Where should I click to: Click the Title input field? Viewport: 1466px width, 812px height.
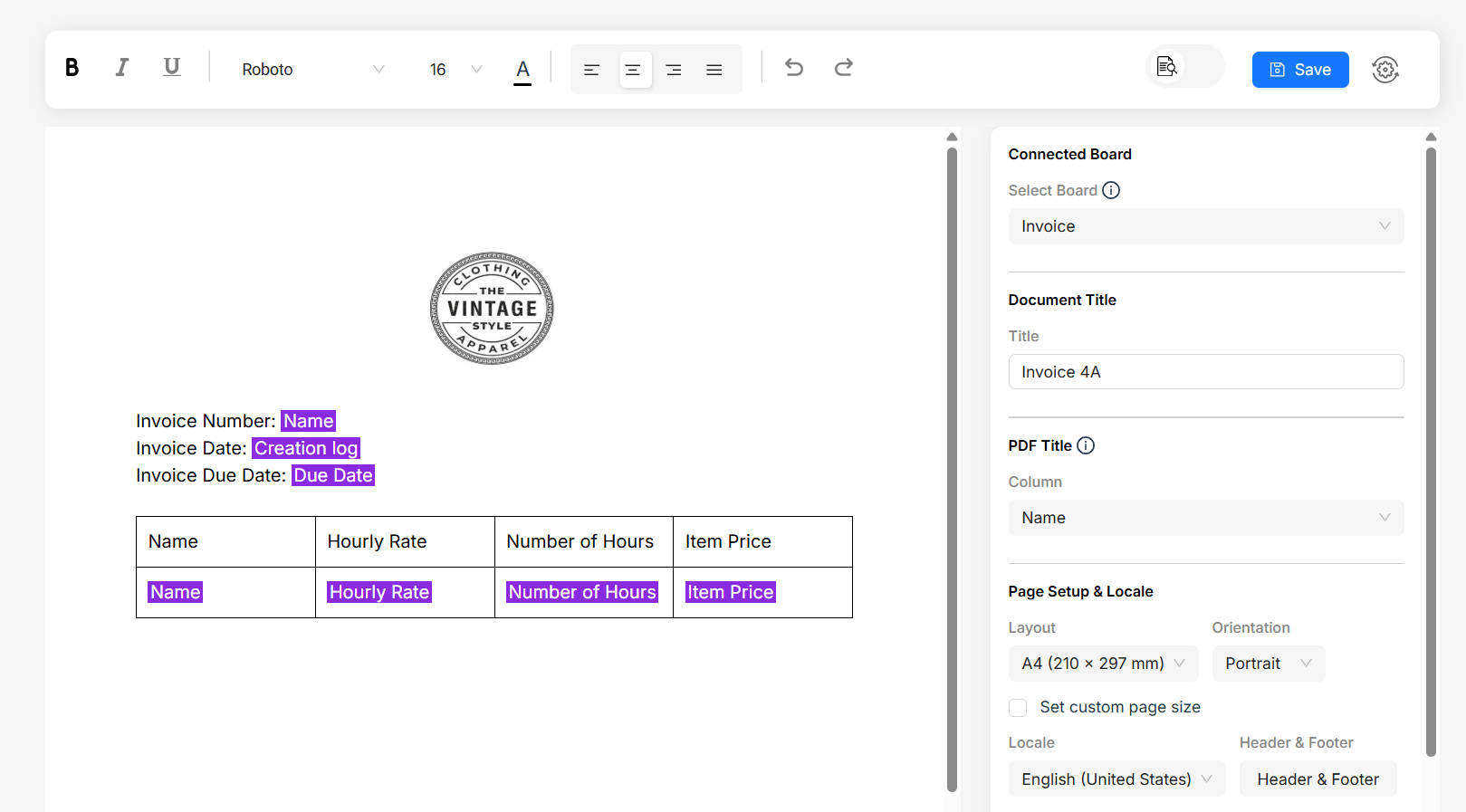click(x=1205, y=372)
